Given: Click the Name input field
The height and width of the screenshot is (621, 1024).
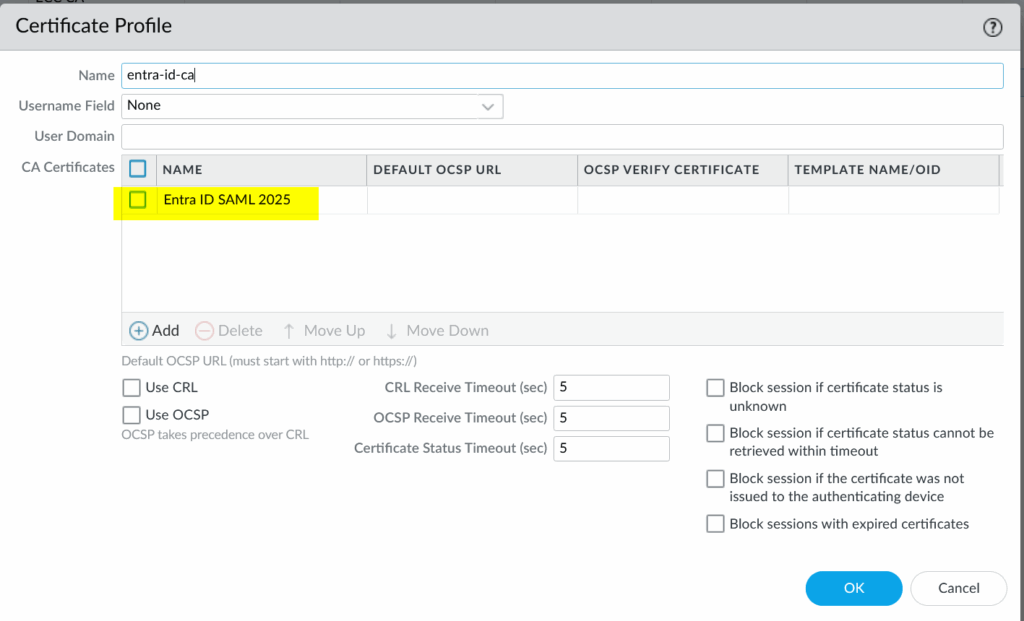Looking at the screenshot, I should click(562, 76).
